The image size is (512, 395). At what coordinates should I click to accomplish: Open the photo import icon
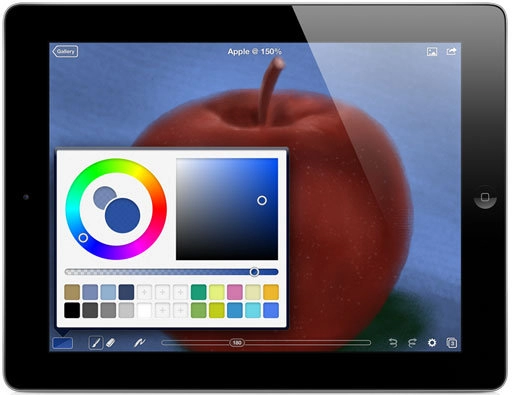point(432,52)
